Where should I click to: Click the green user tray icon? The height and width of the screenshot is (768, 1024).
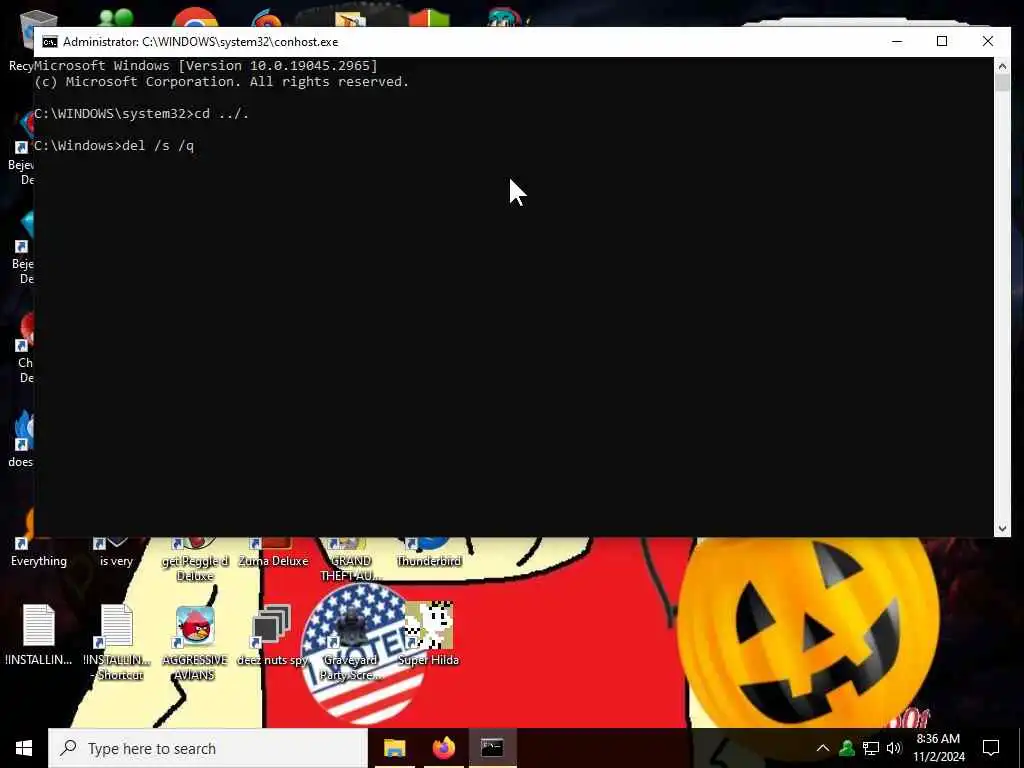847,748
